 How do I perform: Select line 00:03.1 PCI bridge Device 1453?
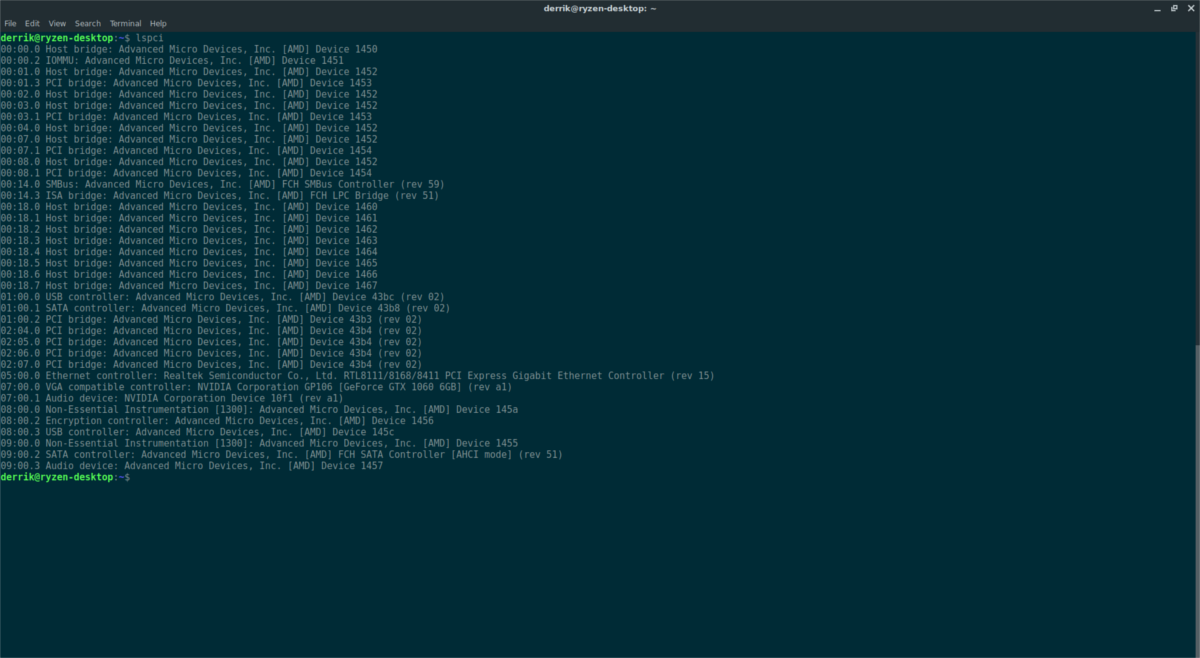point(186,117)
